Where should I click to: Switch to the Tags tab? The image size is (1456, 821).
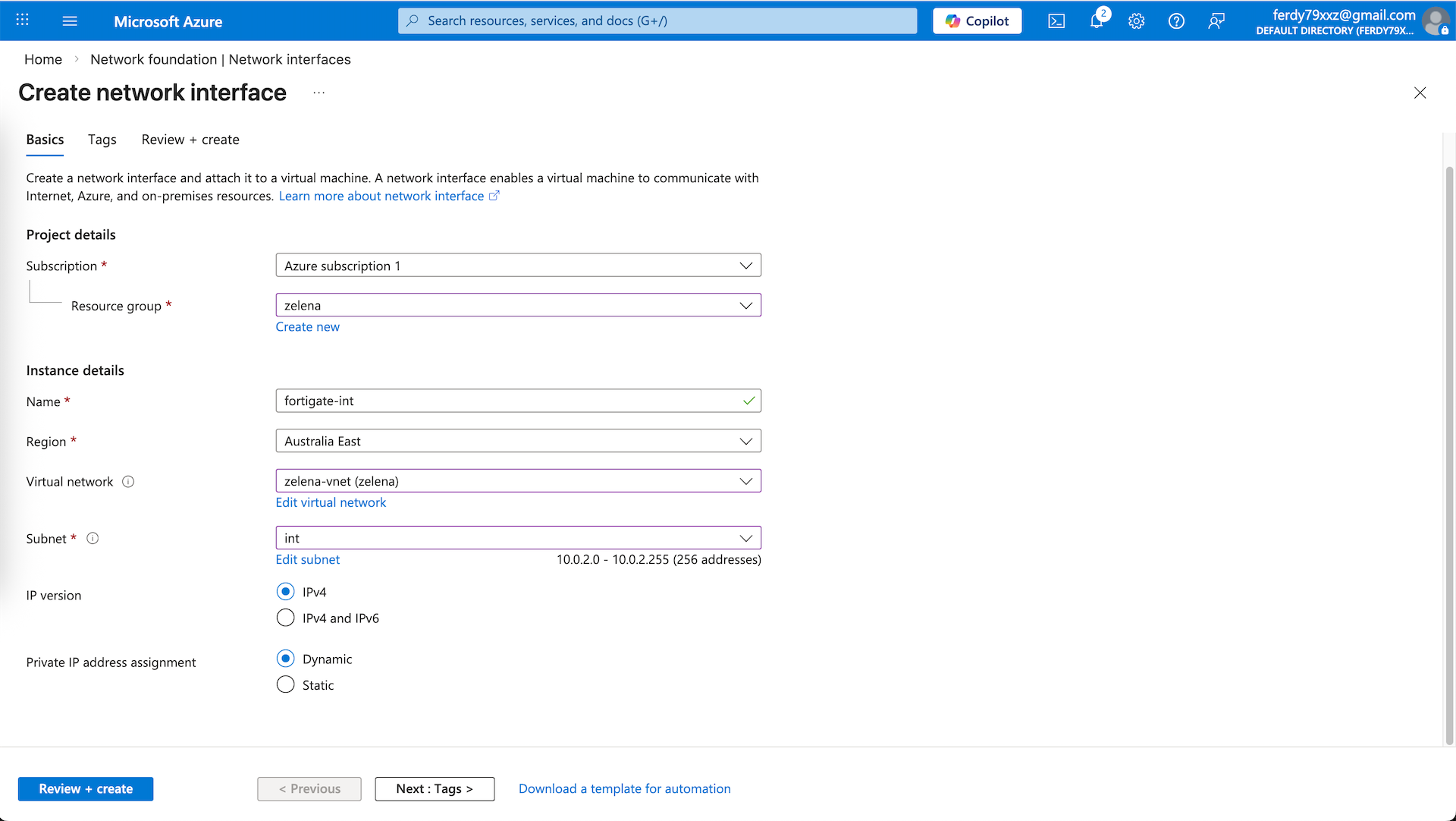pos(102,140)
